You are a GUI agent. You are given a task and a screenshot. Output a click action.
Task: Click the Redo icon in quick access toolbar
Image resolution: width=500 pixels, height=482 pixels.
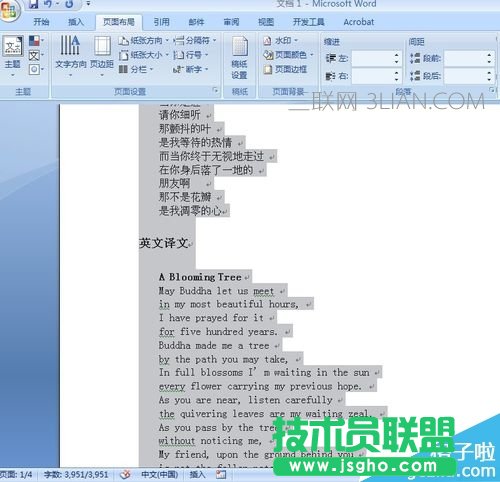point(69,4)
